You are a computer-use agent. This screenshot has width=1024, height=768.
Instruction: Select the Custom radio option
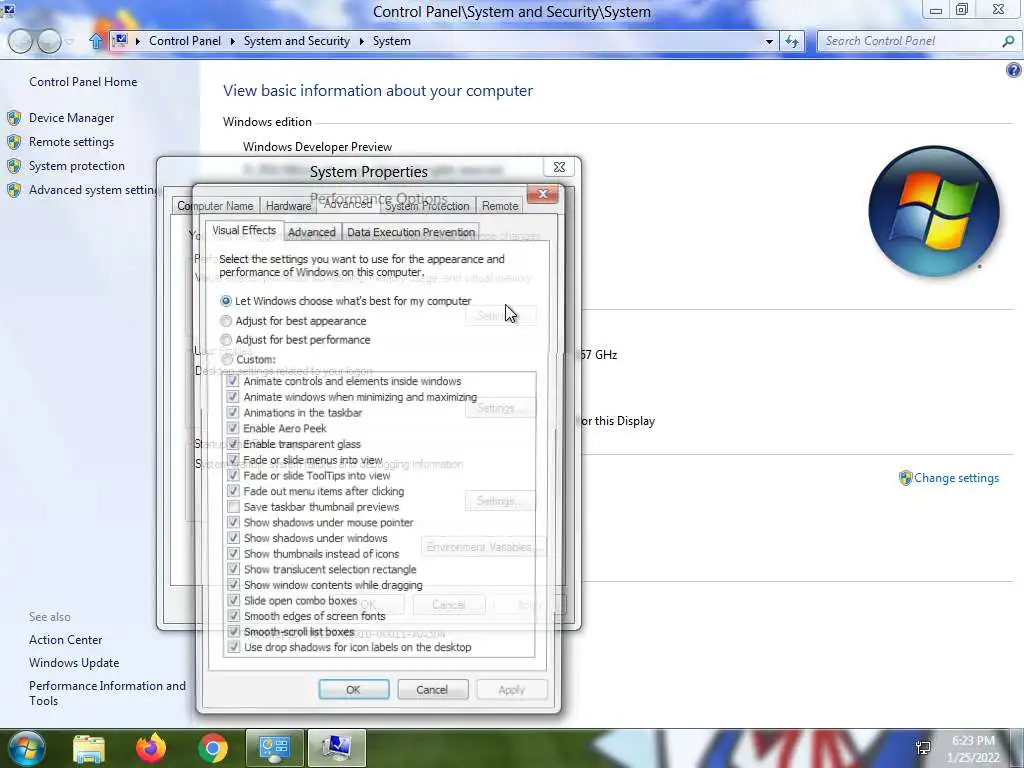click(x=227, y=359)
